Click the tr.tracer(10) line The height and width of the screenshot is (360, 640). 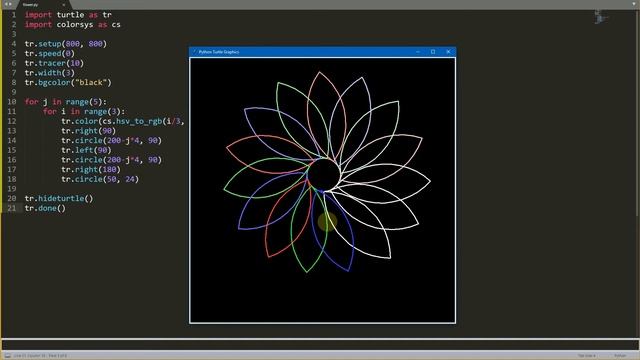click(x=54, y=63)
